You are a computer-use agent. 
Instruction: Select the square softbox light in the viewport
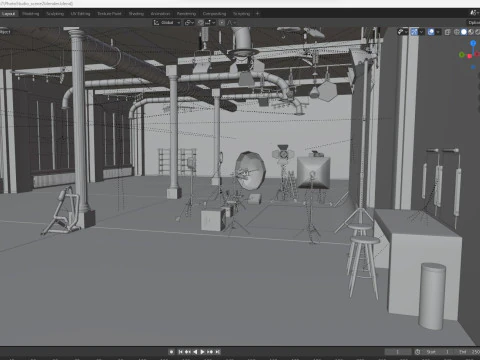313,172
